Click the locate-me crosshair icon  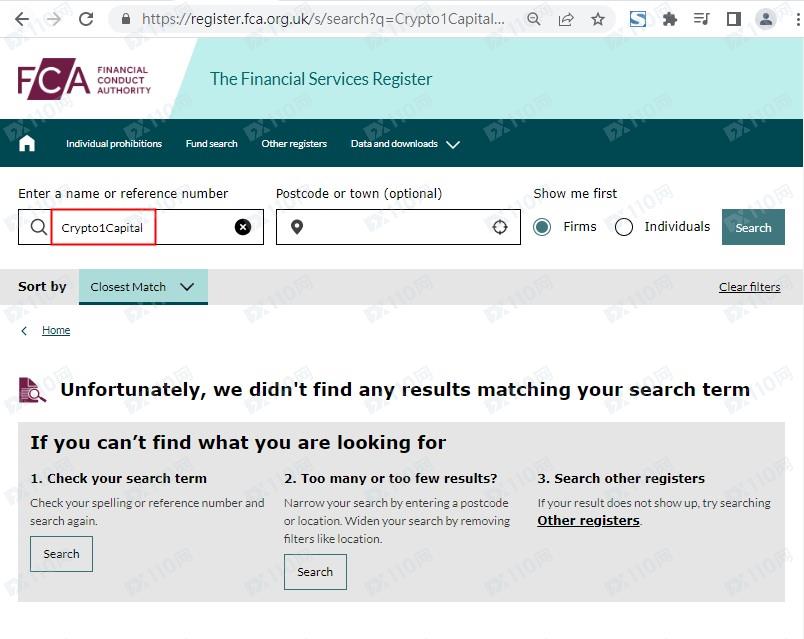pyautogui.click(x=500, y=227)
